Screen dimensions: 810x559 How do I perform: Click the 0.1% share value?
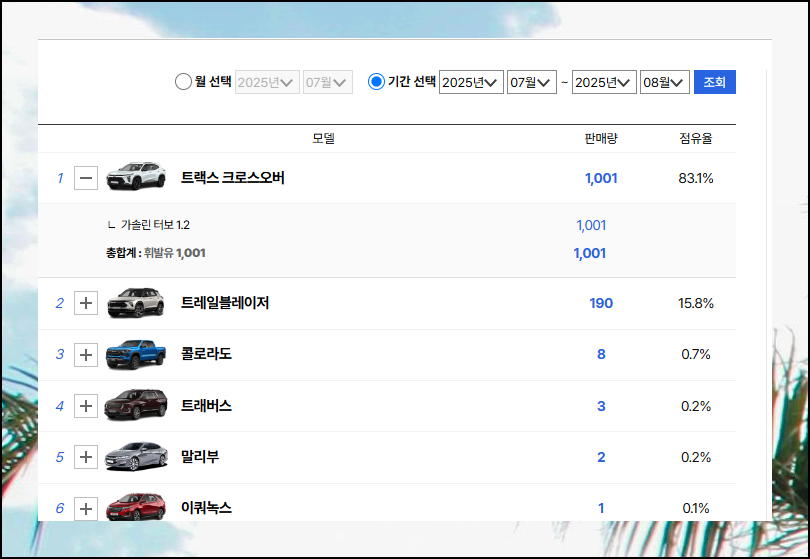point(695,508)
